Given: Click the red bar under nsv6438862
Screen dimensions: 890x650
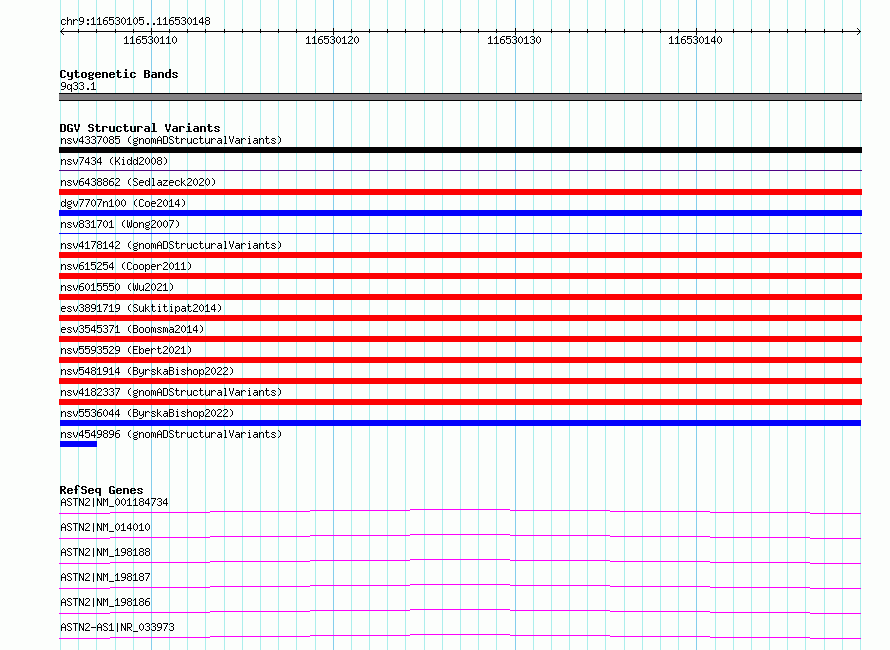Looking at the screenshot, I should (x=460, y=192).
